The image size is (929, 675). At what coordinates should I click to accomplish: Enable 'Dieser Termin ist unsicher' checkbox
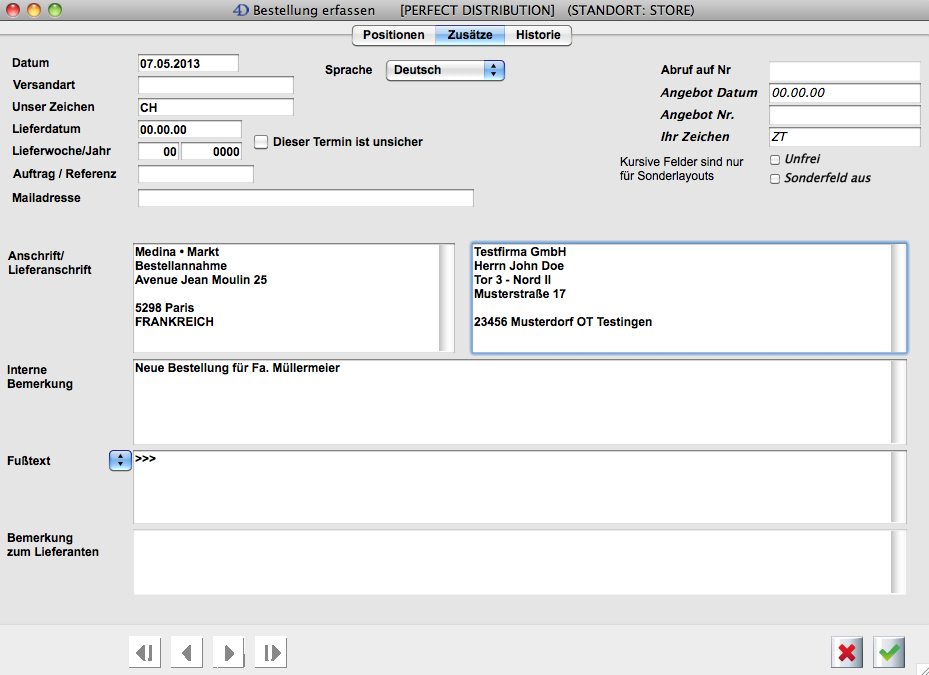click(261, 142)
